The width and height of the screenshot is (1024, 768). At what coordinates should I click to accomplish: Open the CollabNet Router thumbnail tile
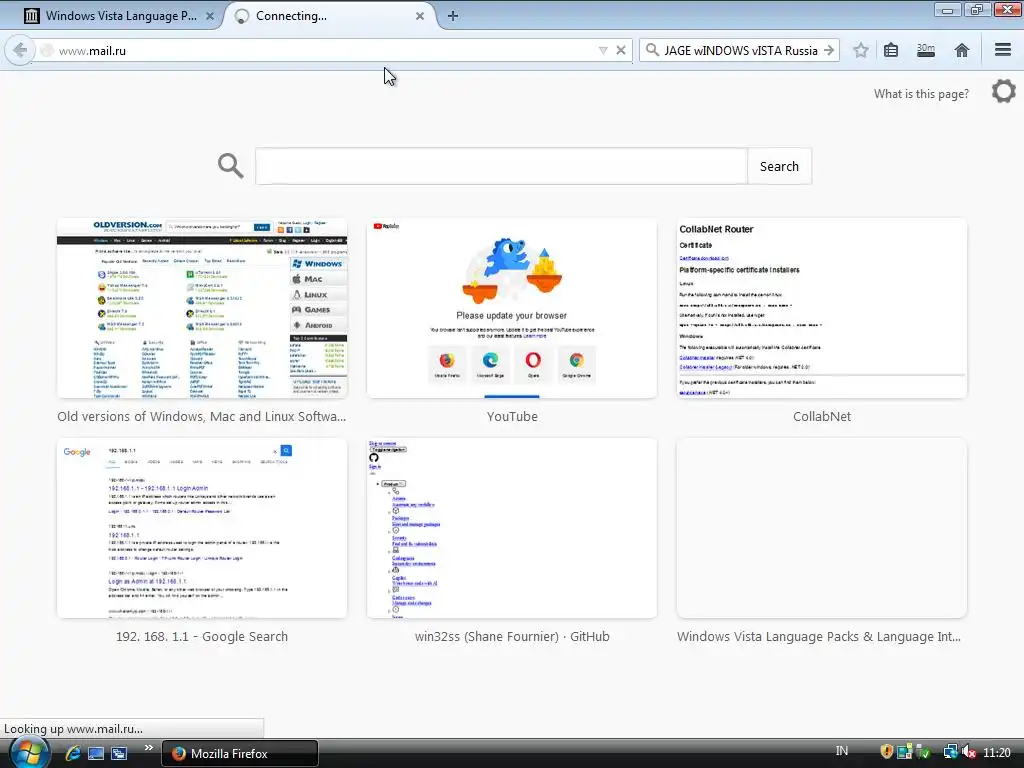pyautogui.click(x=822, y=308)
